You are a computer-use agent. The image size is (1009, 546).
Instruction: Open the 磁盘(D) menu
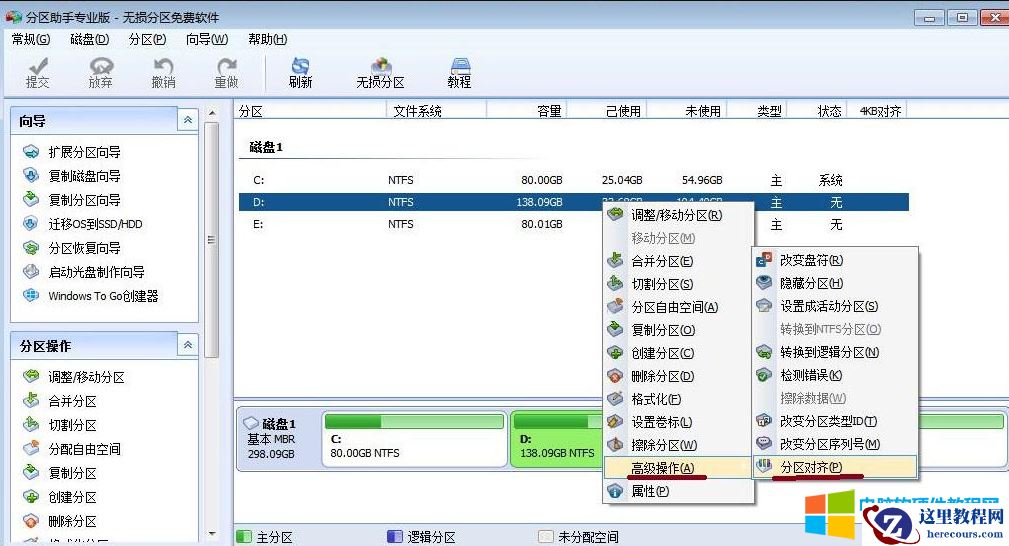click(x=89, y=39)
